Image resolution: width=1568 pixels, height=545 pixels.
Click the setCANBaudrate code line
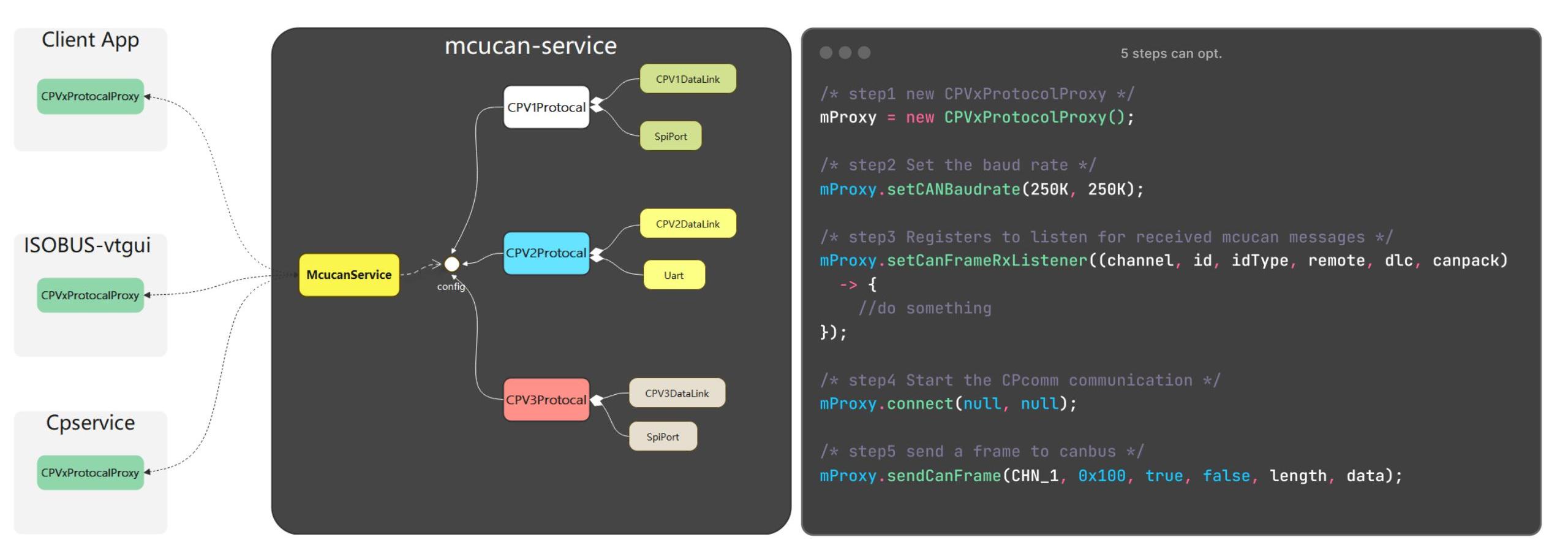(x=982, y=189)
